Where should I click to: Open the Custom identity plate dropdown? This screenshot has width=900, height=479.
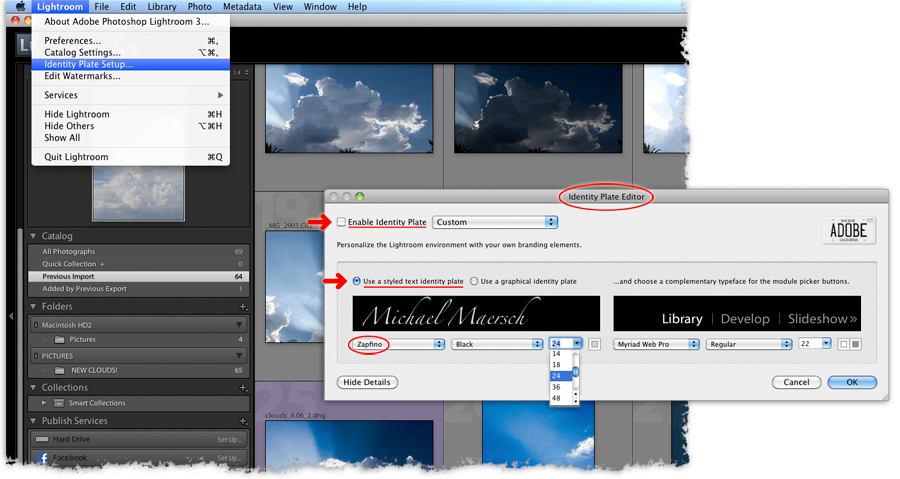(x=495, y=222)
